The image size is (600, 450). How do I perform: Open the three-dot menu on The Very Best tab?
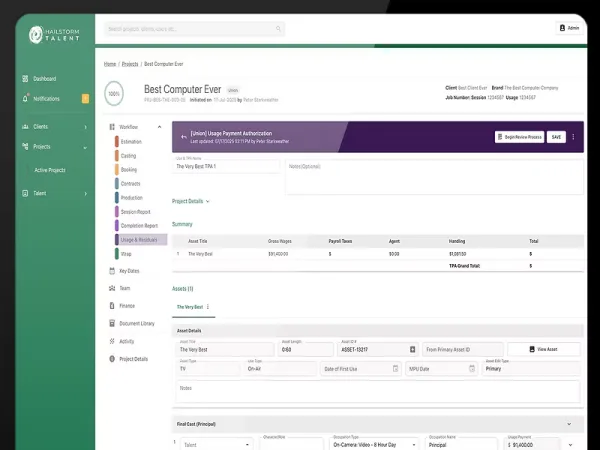[208, 307]
